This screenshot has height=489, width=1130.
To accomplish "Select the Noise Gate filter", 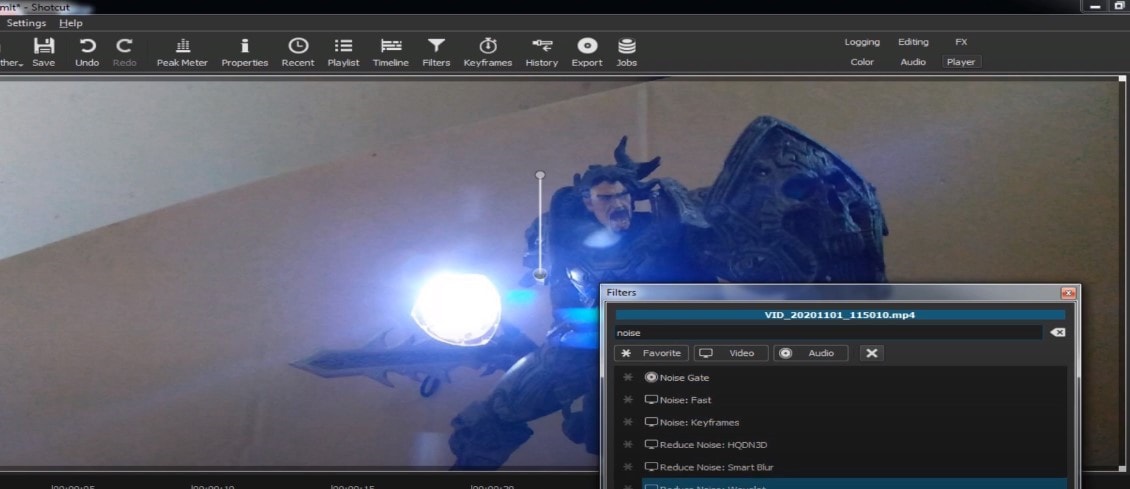I will pos(853,377).
